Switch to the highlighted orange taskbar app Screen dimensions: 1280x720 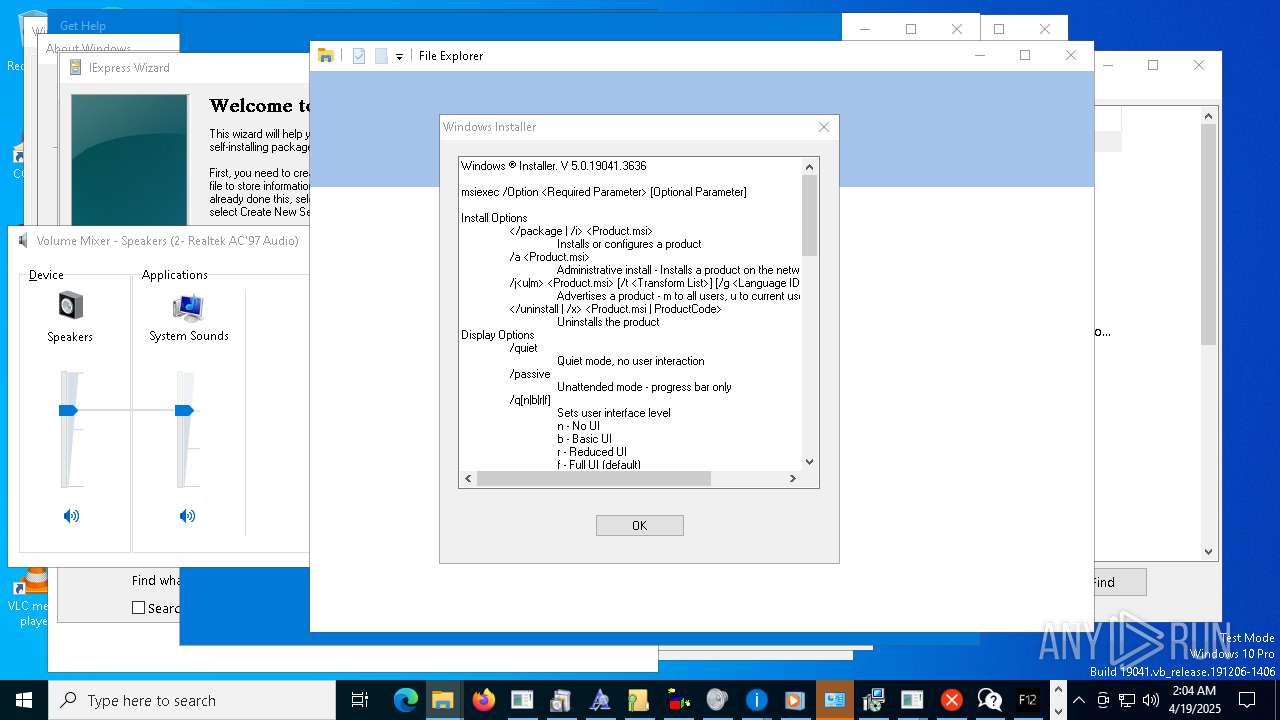point(834,700)
